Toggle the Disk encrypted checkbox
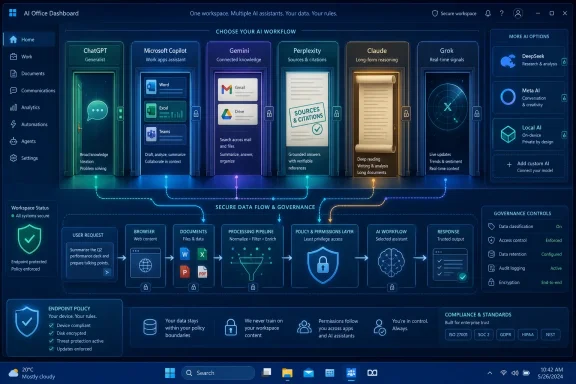The image size is (576, 384). tap(51, 333)
